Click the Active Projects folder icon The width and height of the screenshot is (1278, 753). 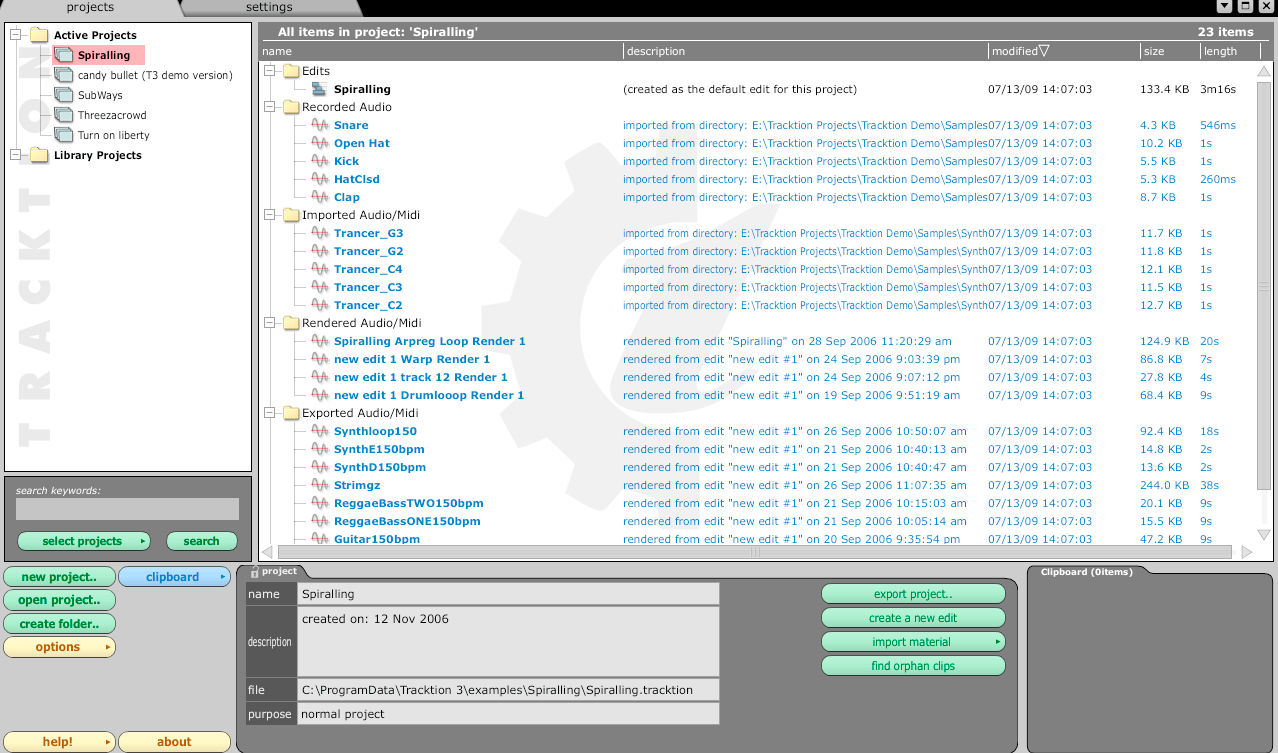coord(39,34)
